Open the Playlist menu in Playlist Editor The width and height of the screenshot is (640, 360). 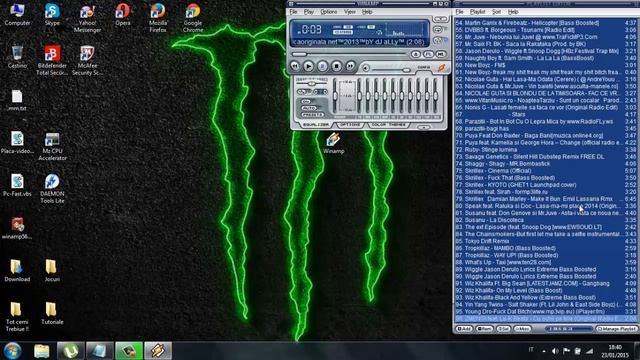pos(478,12)
